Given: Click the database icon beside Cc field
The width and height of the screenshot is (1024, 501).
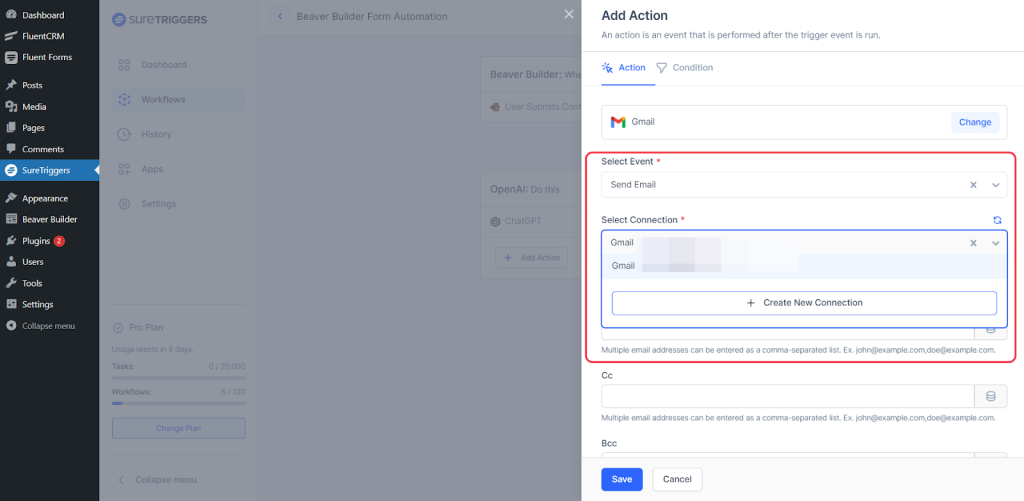Looking at the screenshot, I should point(990,396).
